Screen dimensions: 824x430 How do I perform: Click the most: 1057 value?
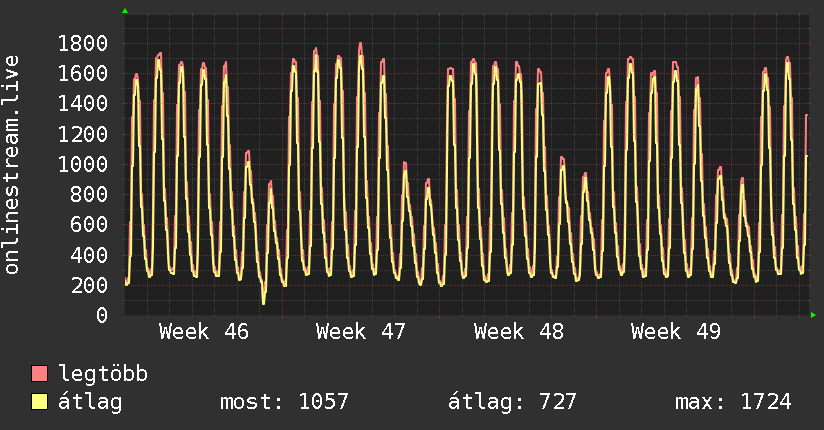284,402
